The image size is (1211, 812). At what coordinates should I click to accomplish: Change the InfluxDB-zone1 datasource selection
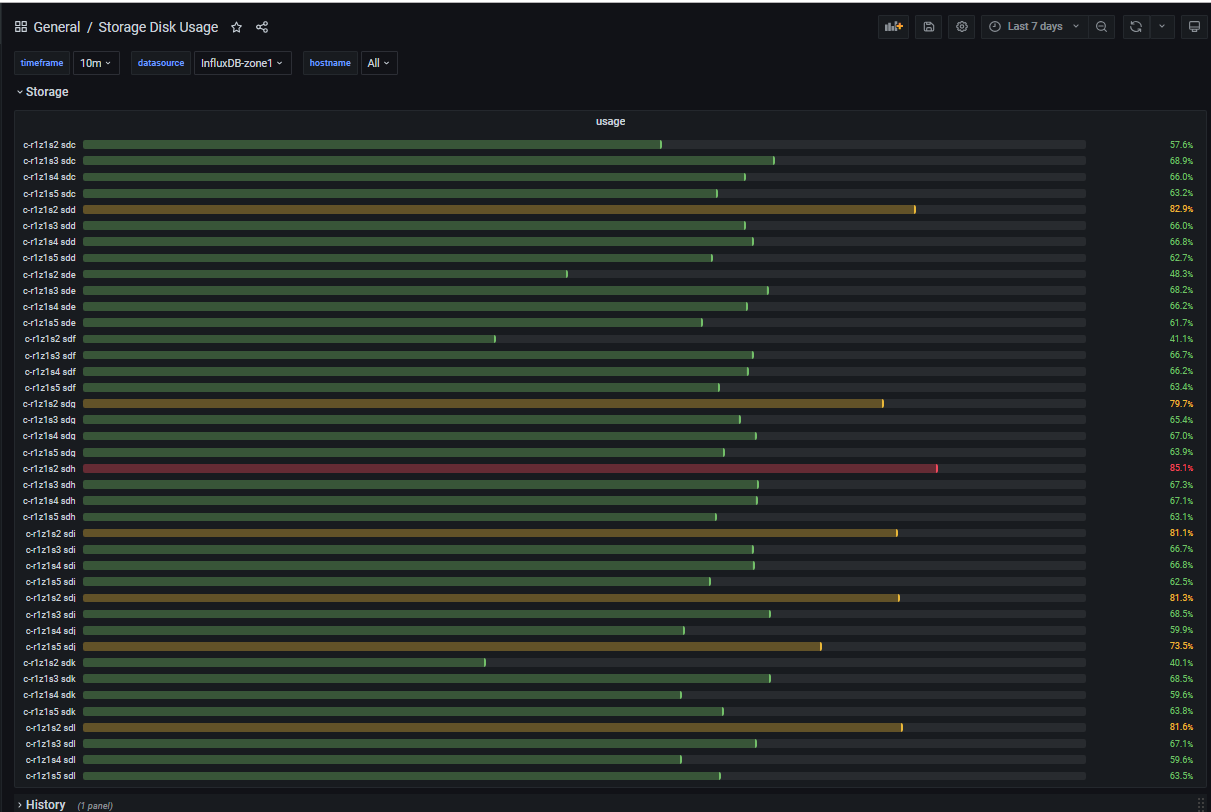(242, 63)
